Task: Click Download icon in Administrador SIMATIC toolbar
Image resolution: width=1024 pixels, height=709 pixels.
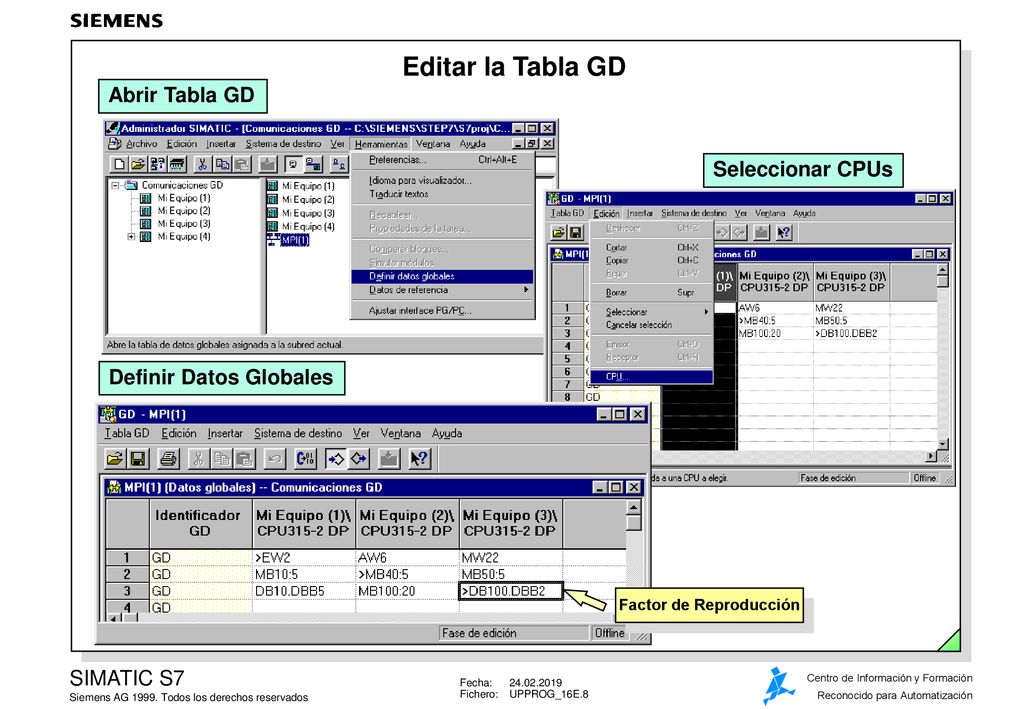Action: point(268,165)
